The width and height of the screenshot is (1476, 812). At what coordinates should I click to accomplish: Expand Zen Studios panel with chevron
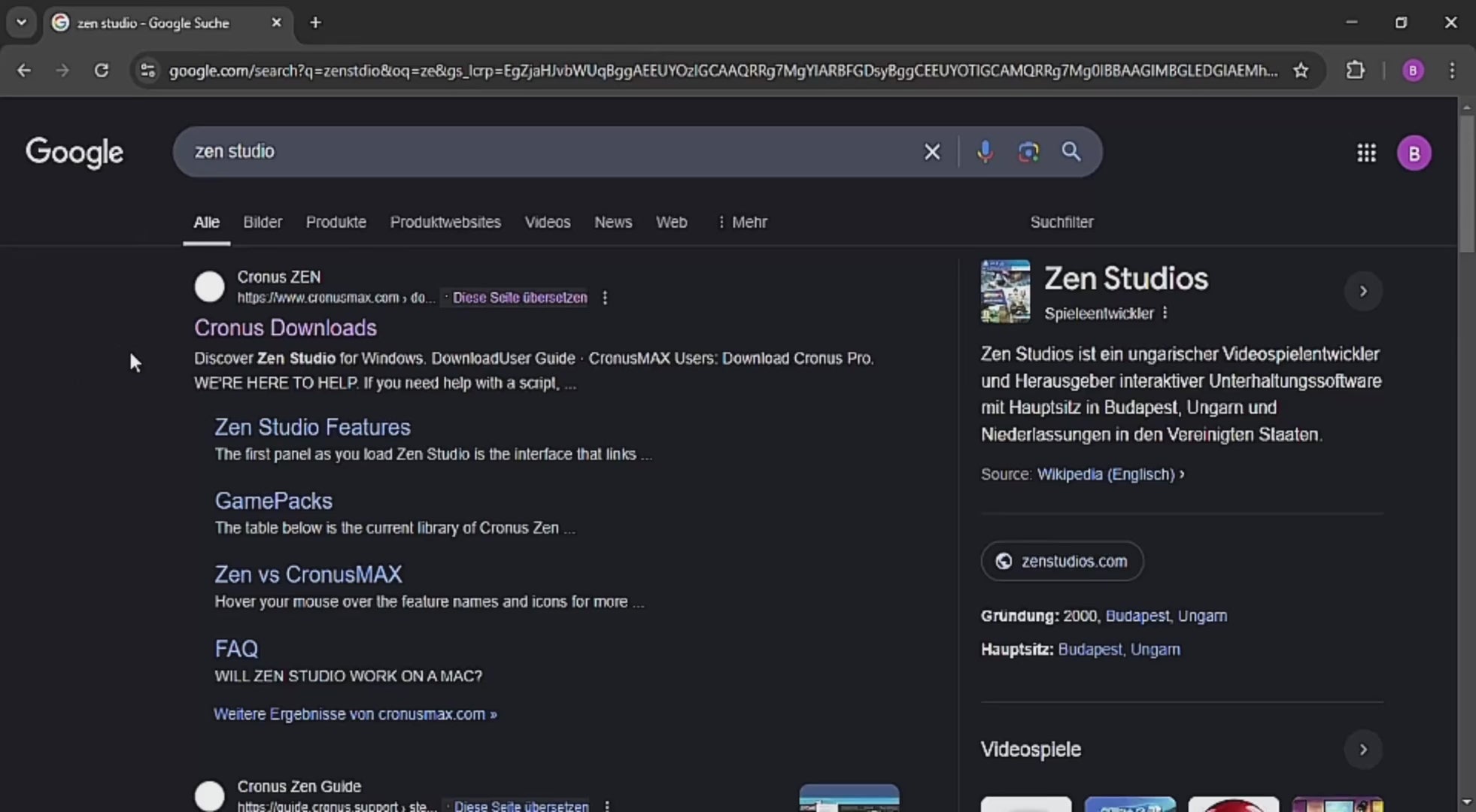(x=1363, y=291)
